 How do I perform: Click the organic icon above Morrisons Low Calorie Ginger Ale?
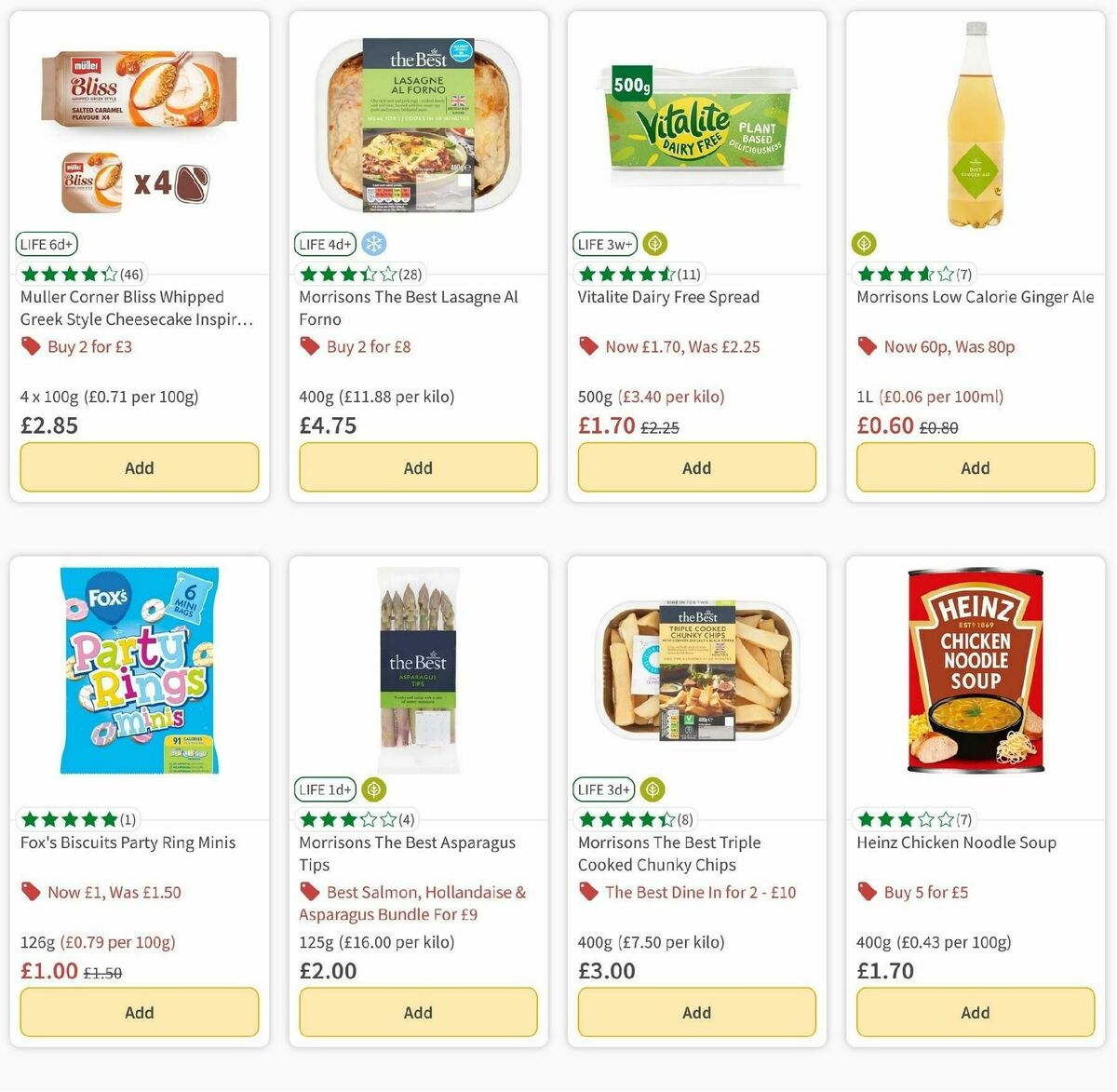(x=863, y=243)
